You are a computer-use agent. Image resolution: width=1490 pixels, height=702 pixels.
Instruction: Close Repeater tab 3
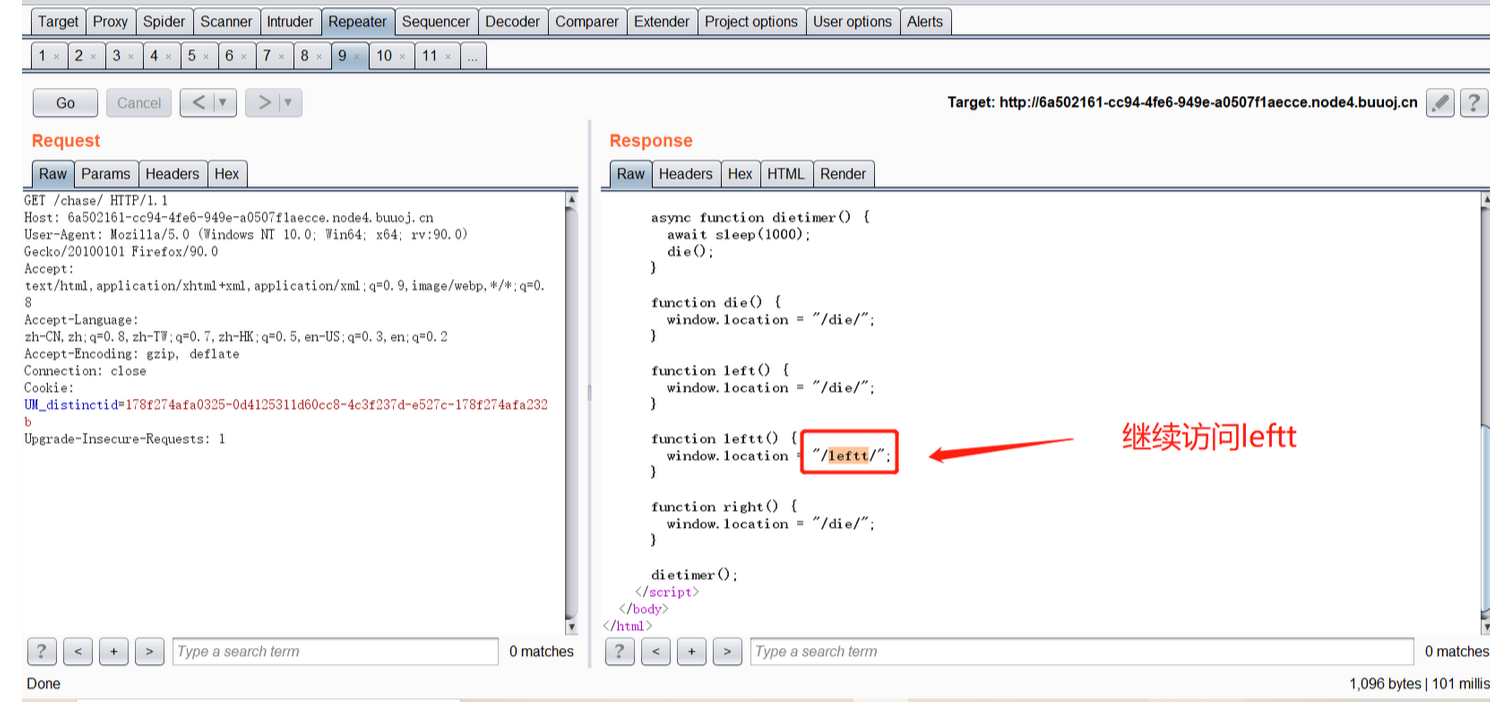pos(131,57)
